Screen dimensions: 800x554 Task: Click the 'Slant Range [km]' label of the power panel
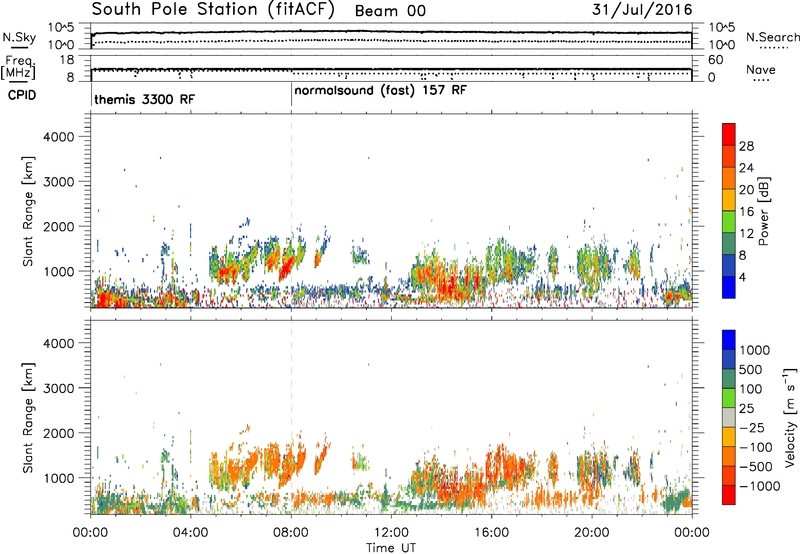(28, 211)
